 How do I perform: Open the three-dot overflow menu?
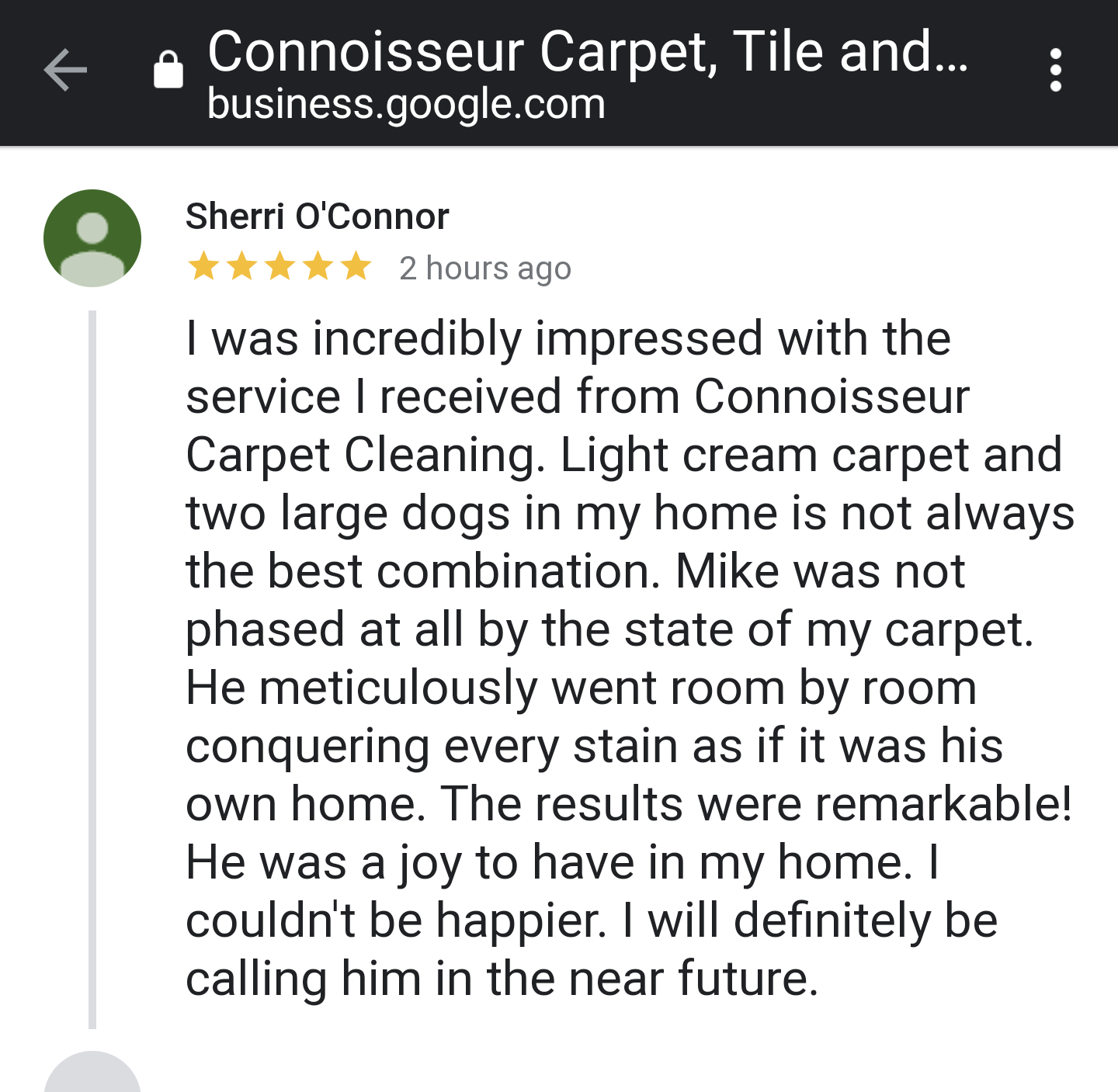pos(1055,71)
